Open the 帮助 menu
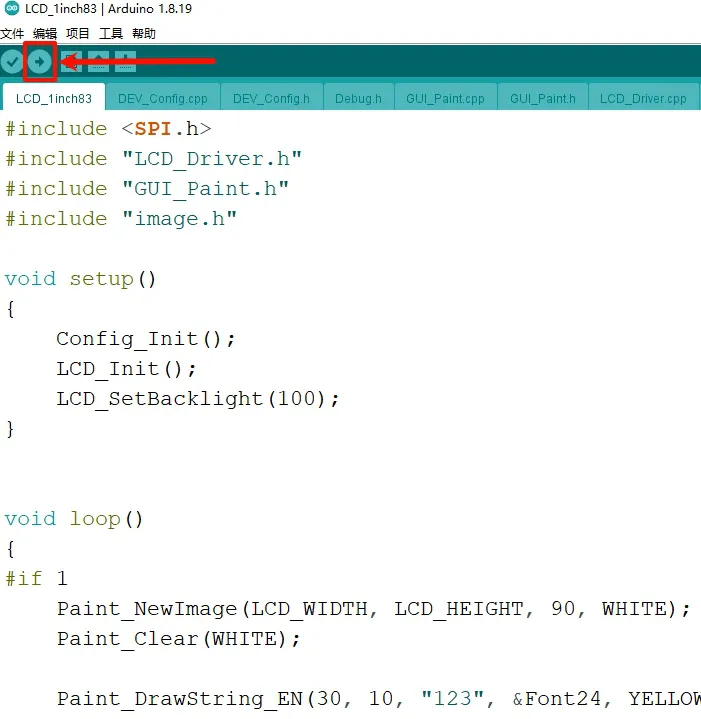This screenshot has height=719, width=701. pyautogui.click(x=144, y=33)
